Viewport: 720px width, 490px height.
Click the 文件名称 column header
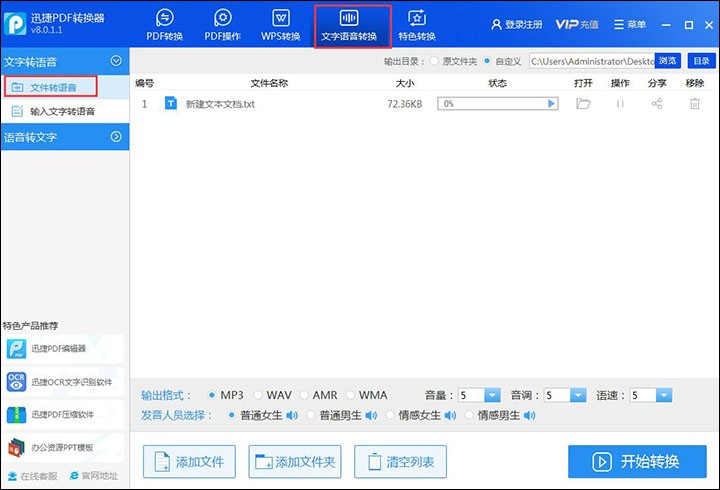coord(269,83)
